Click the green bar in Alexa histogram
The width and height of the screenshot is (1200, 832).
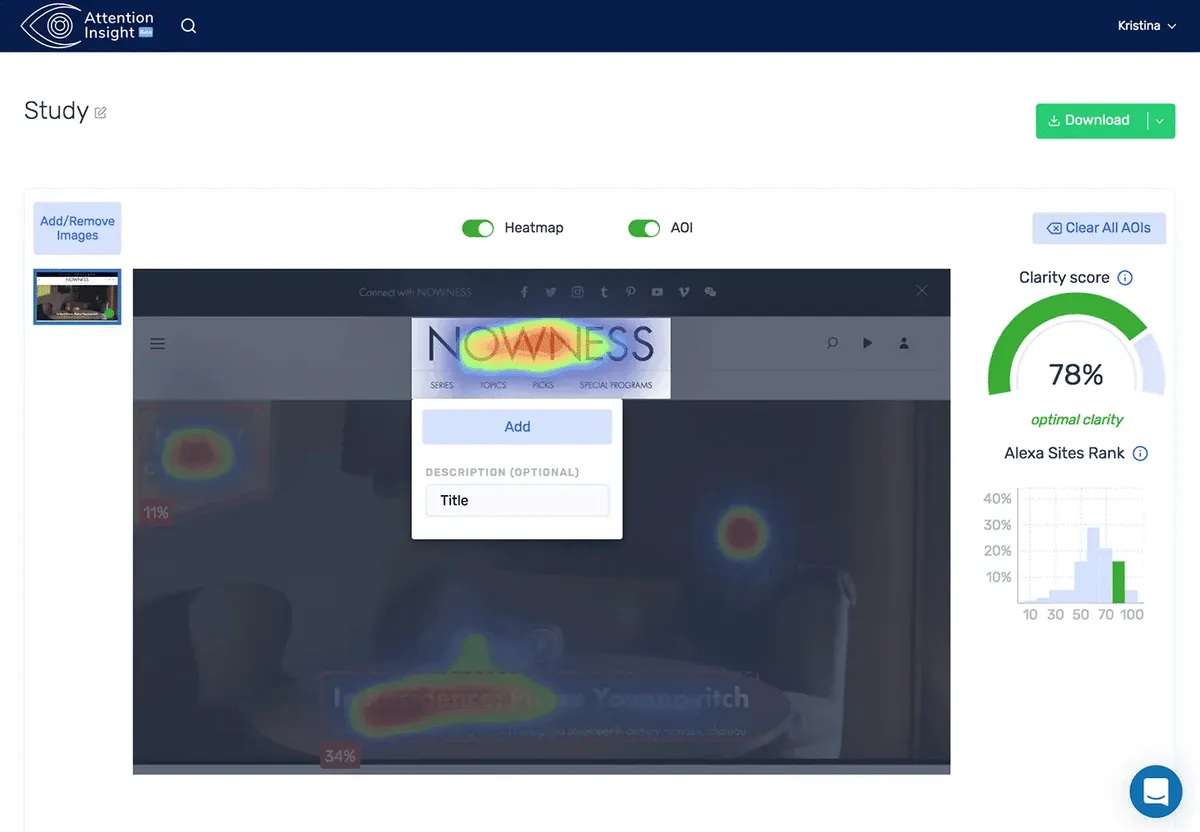coord(1119,582)
